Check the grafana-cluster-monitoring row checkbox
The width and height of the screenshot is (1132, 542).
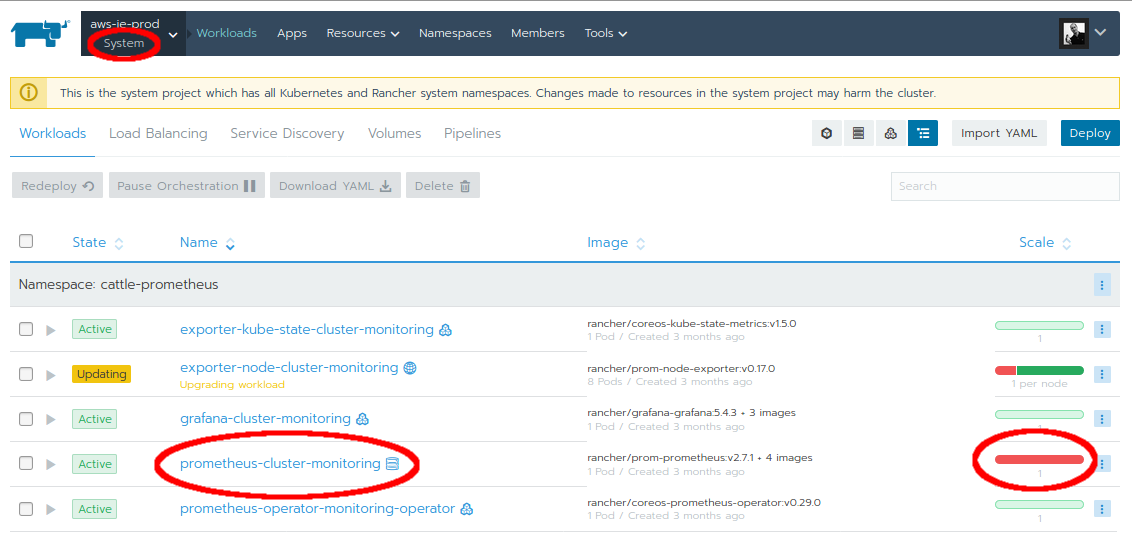(x=26, y=419)
